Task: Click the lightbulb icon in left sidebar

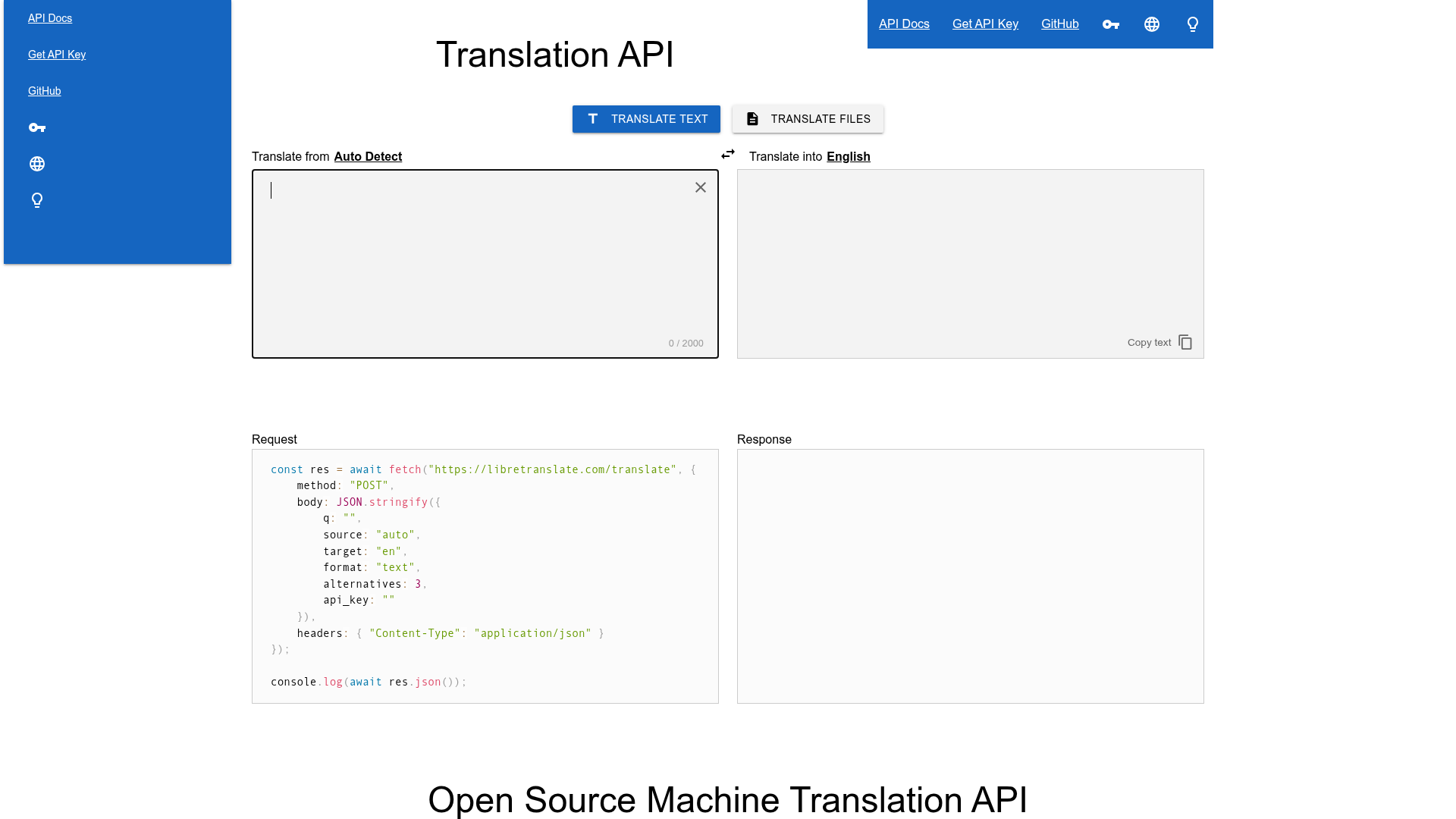Action: (37, 200)
